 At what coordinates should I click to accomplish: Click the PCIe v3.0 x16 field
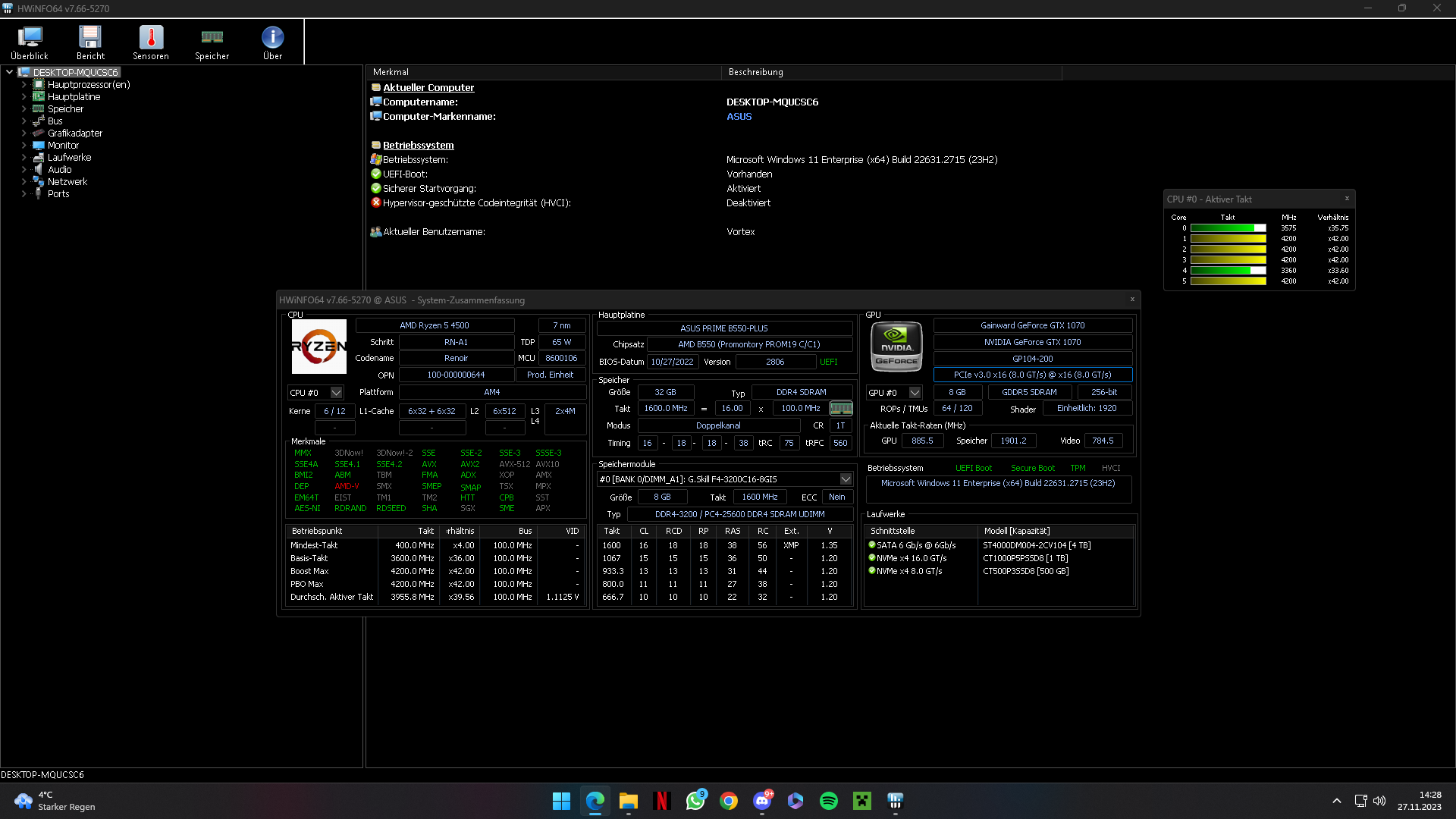[1033, 375]
